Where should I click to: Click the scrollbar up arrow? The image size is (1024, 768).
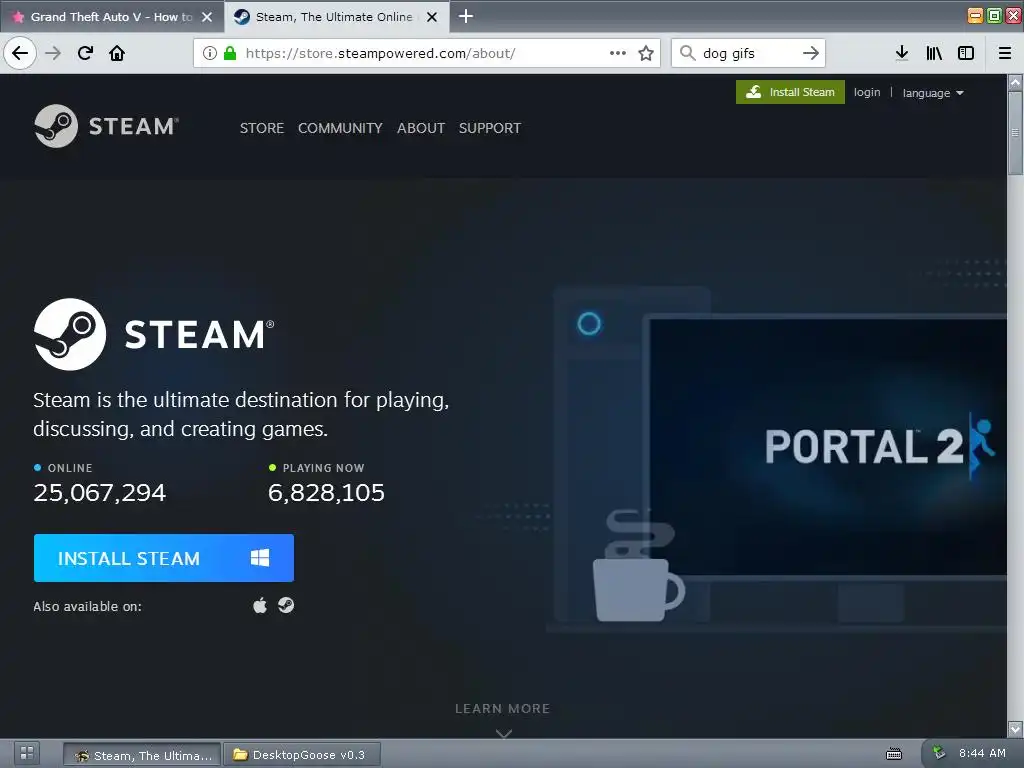tap(1015, 82)
